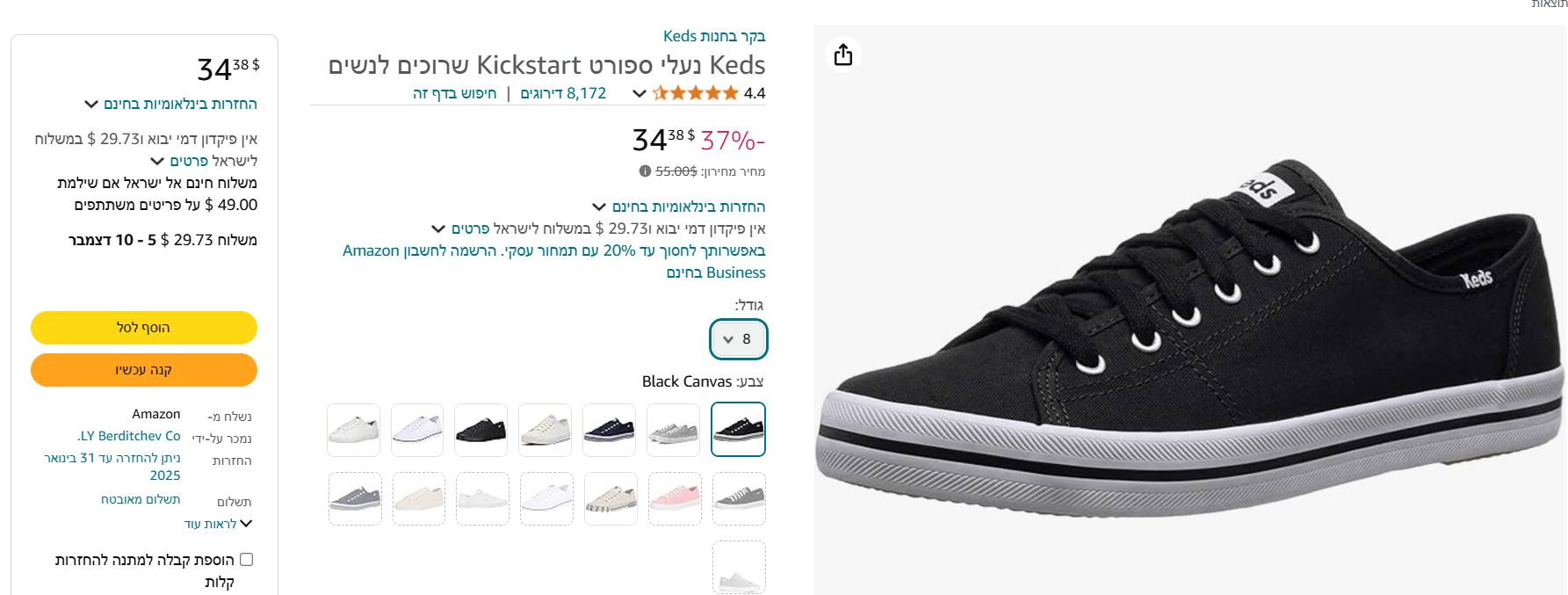This screenshot has height=595, width=1568.
Task: Click the share icon above the shoe image
Action: coord(843,54)
